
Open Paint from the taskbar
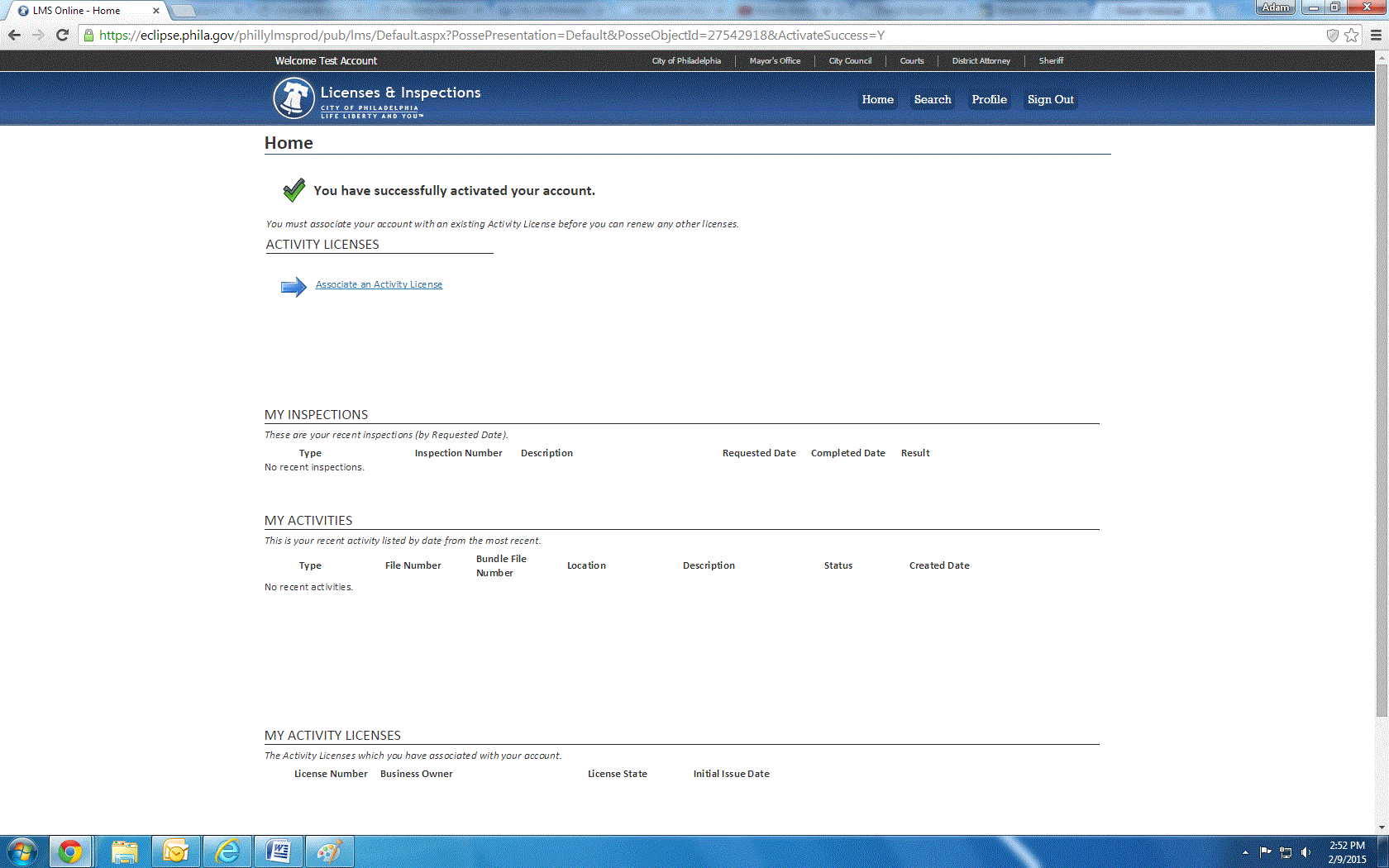click(329, 851)
